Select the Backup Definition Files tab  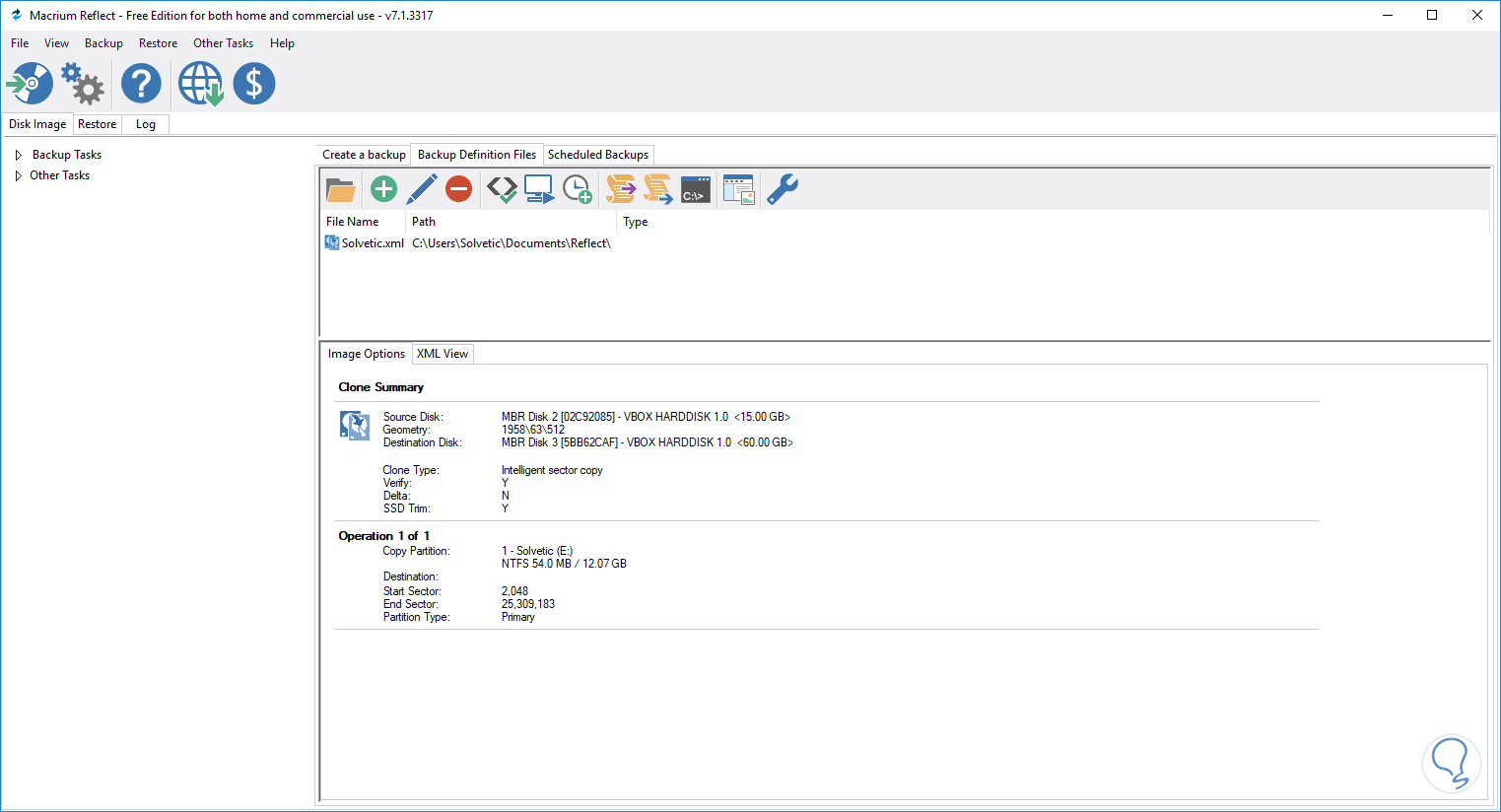477,155
